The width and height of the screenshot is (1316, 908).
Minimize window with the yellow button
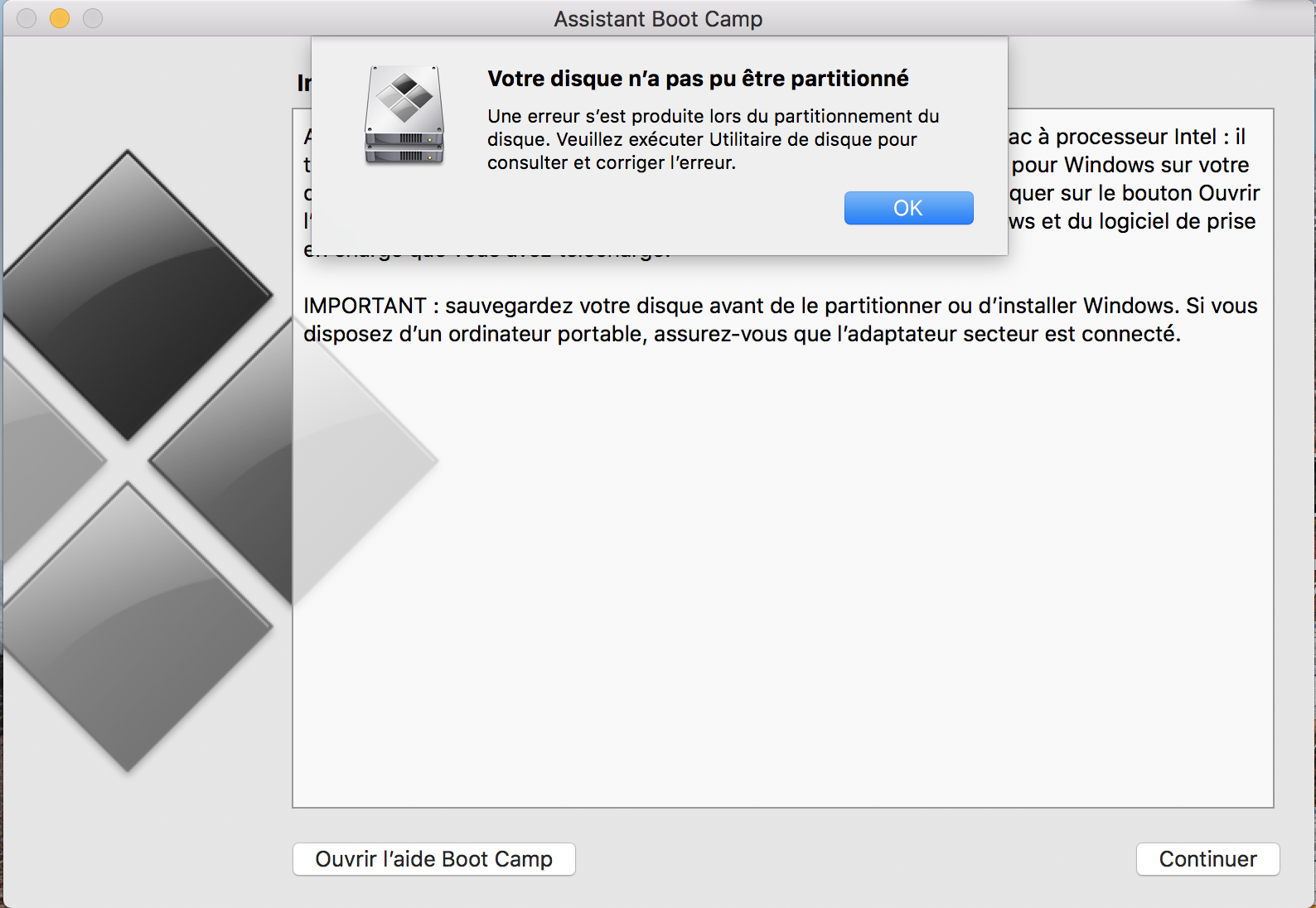[x=60, y=18]
